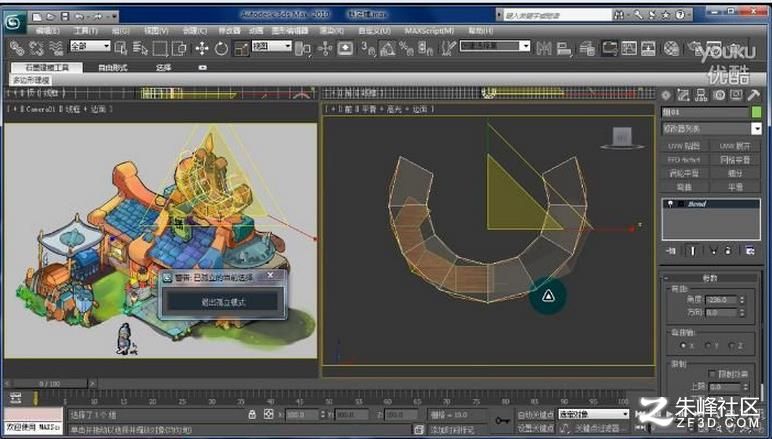Screen dimensions: 772x439
Task: Select the Unlink Selection tool
Action: 36,48
